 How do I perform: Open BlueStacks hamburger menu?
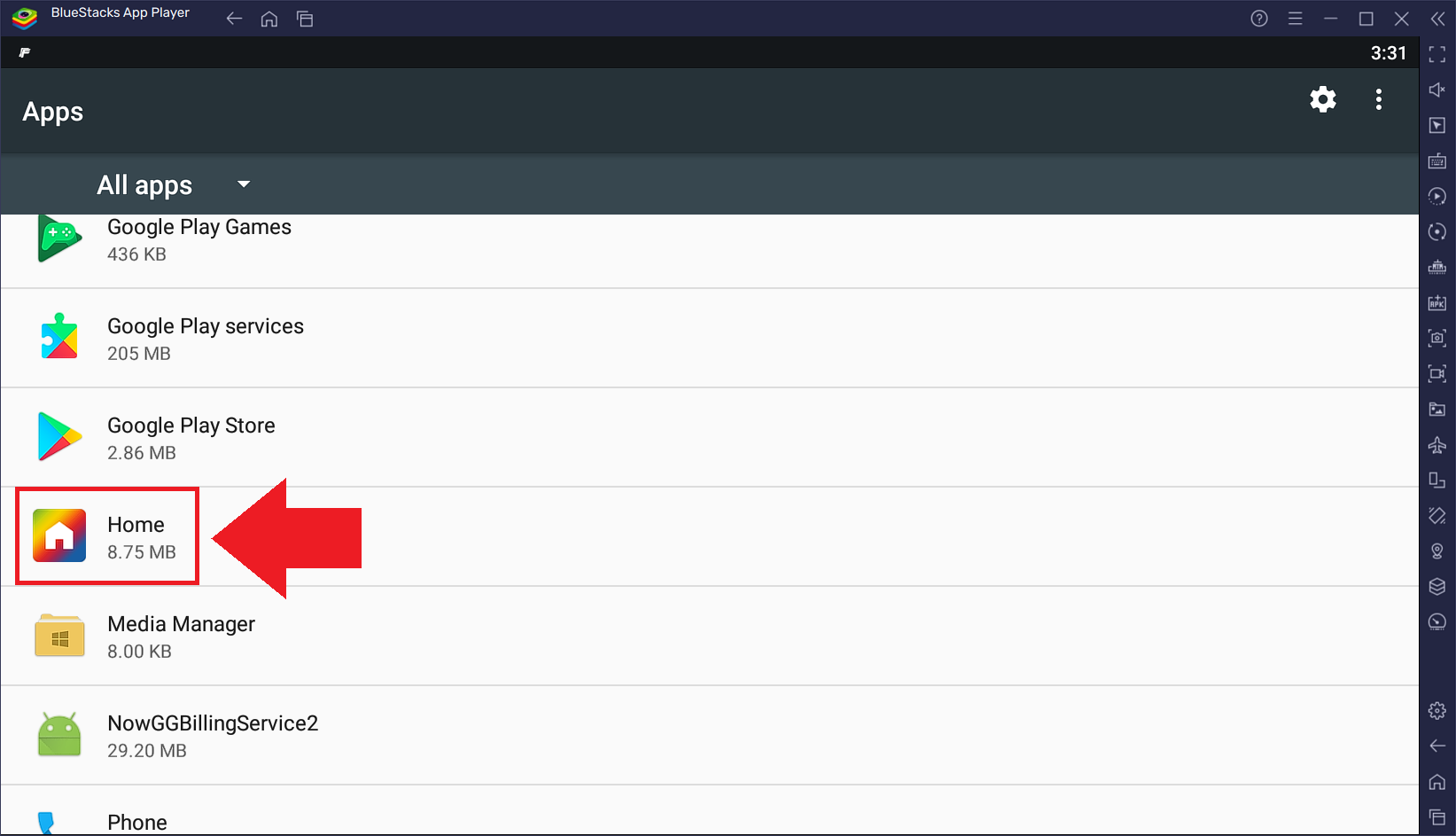1295,19
